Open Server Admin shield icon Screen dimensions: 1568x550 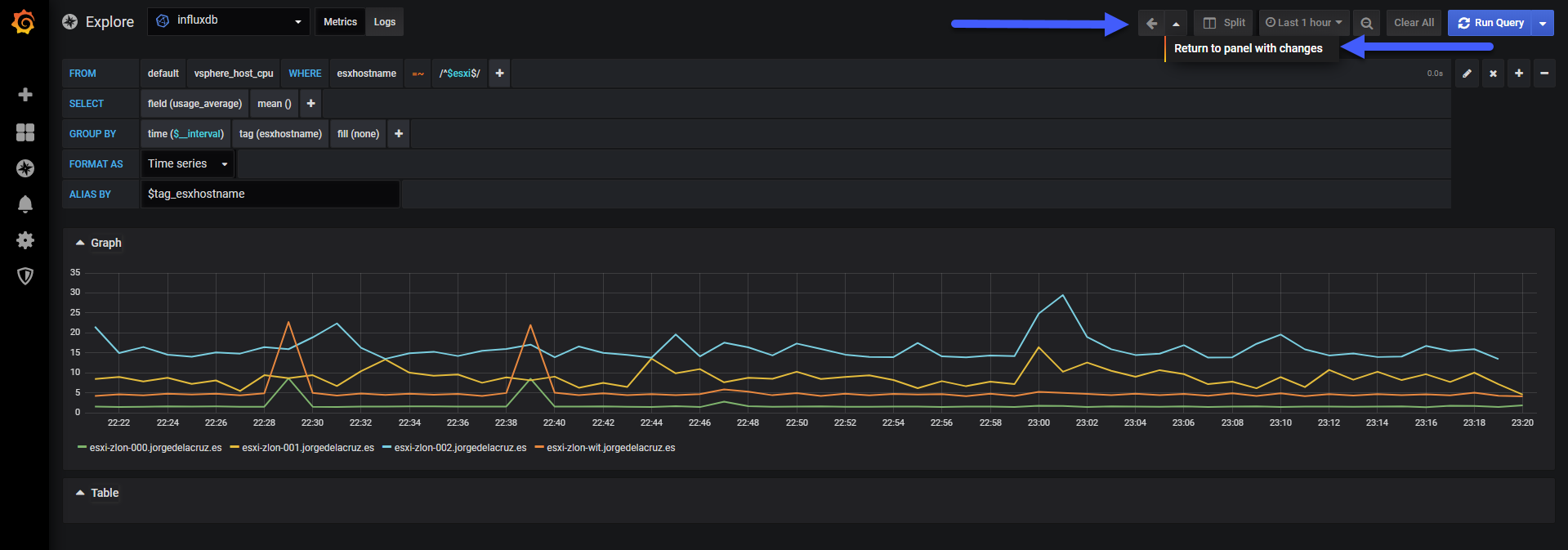pyautogui.click(x=25, y=276)
